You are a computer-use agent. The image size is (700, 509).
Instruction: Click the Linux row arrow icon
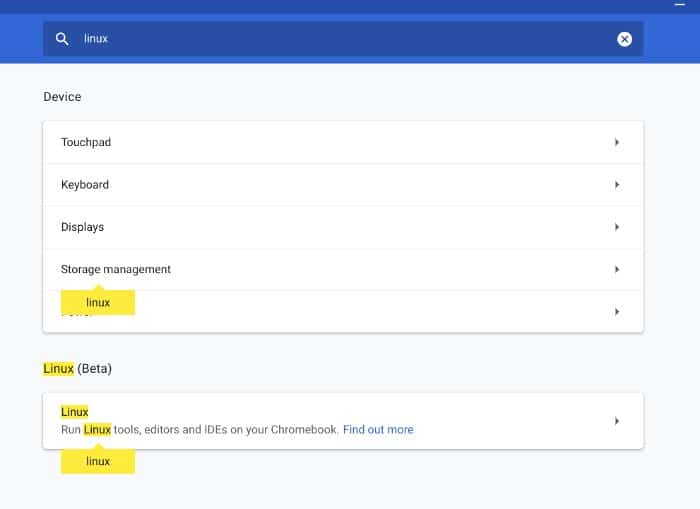point(617,421)
